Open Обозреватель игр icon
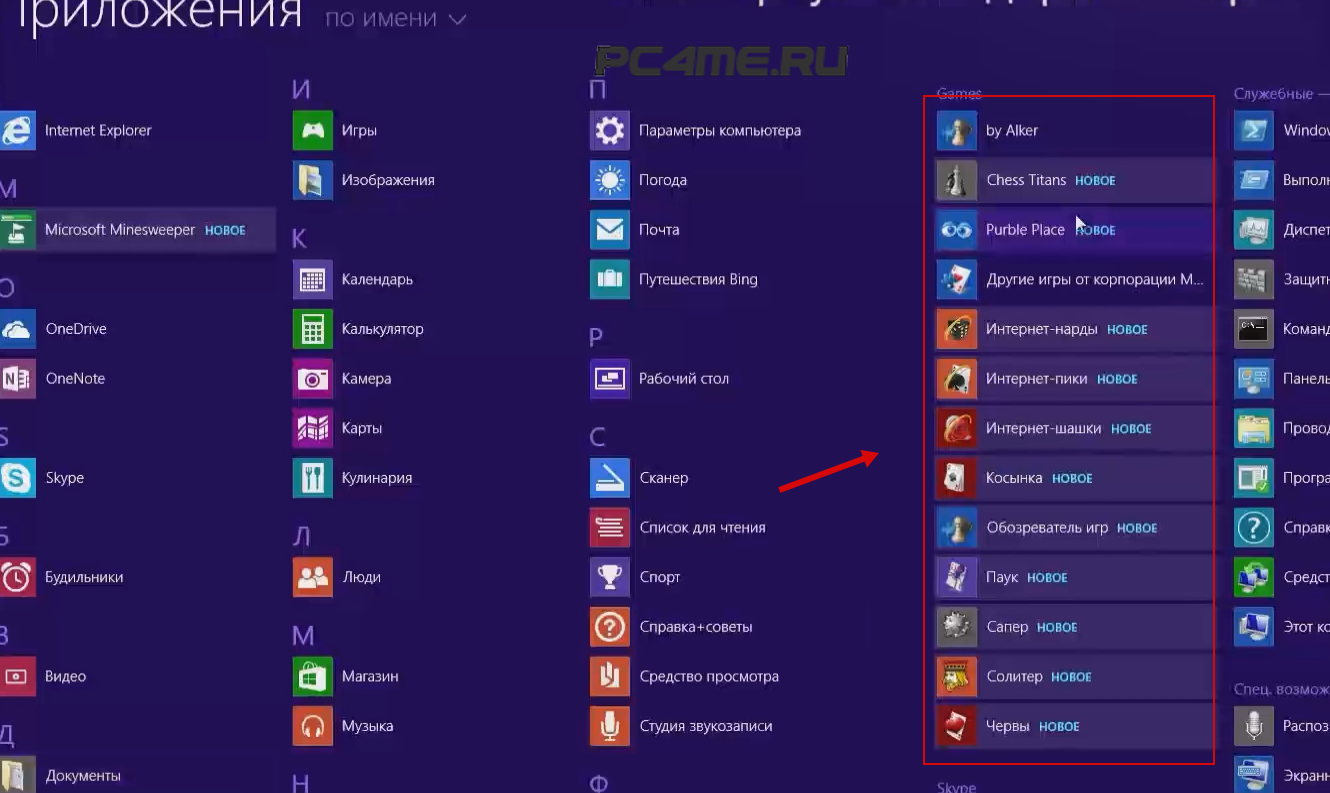This screenshot has width=1330, height=793. (x=957, y=527)
